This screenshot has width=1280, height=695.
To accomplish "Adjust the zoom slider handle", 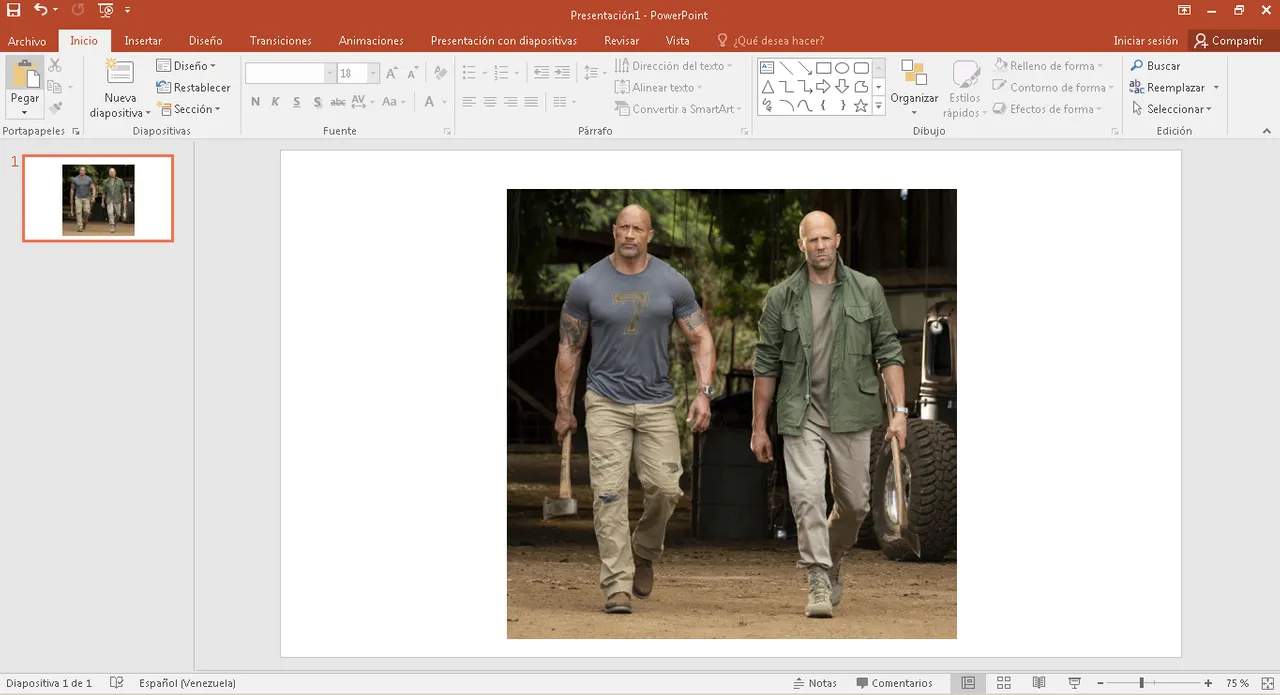I will [1141, 683].
